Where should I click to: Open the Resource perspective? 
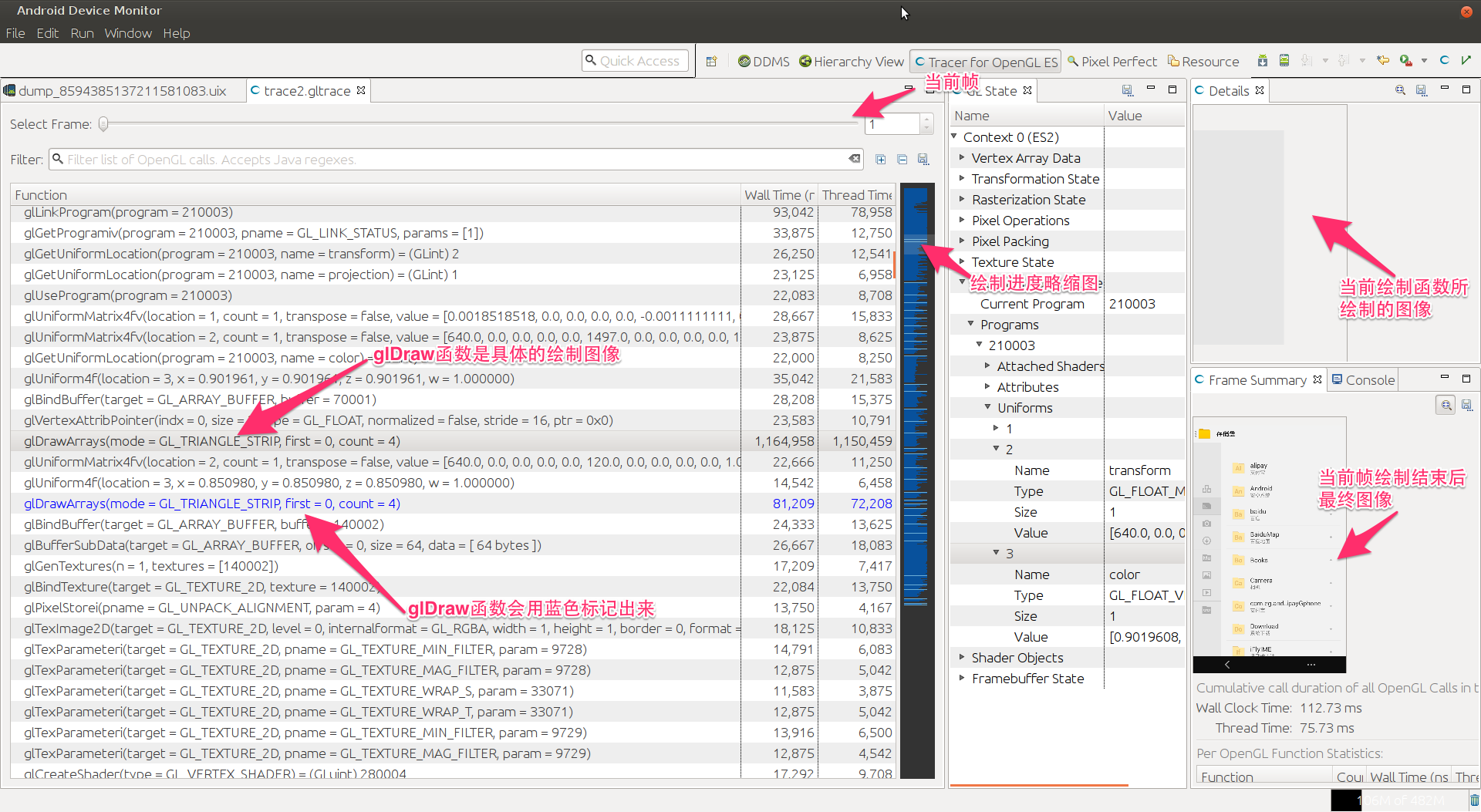click(1203, 62)
